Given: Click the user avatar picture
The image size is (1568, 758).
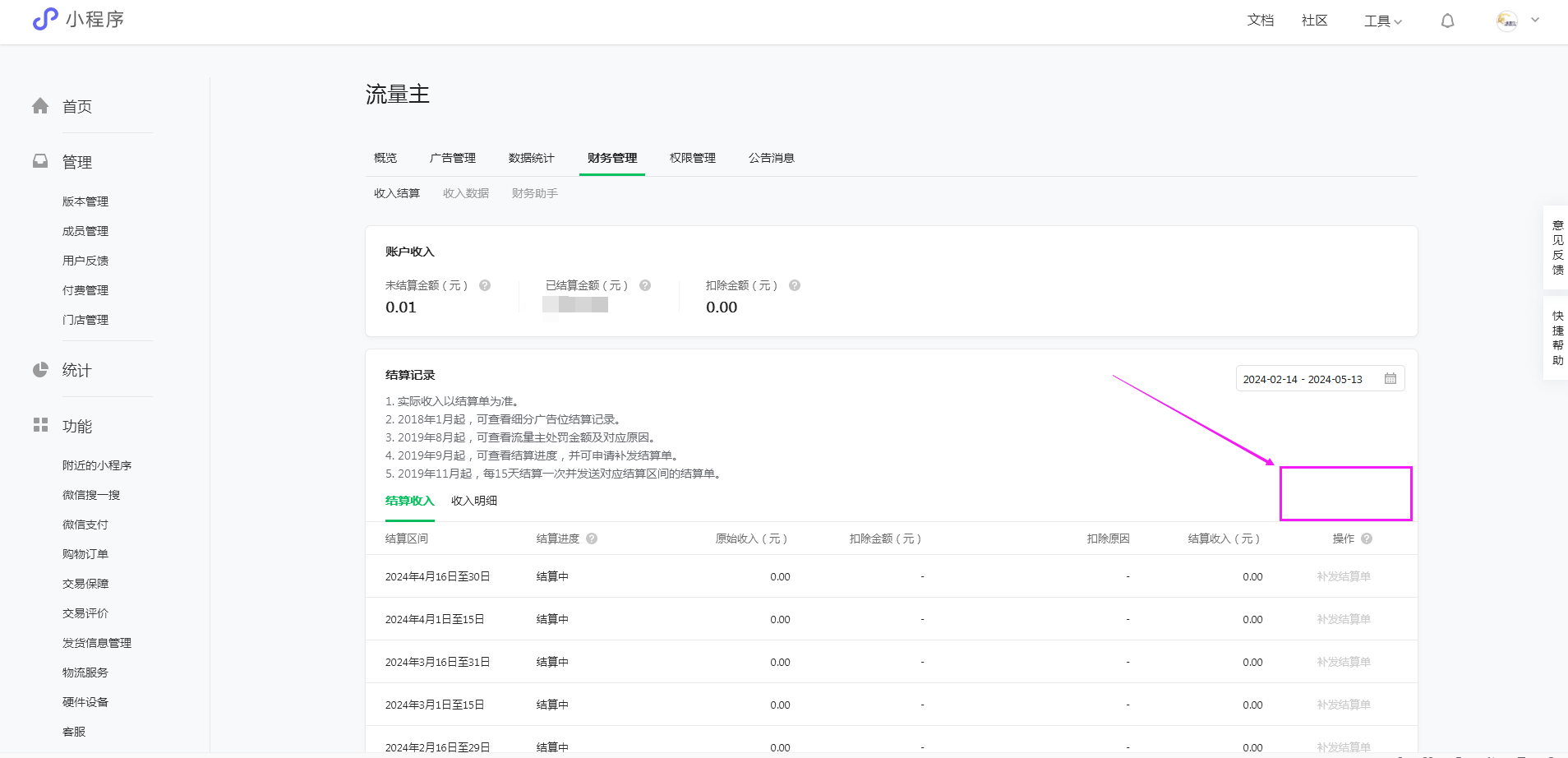Looking at the screenshot, I should pyautogui.click(x=1507, y=21).
